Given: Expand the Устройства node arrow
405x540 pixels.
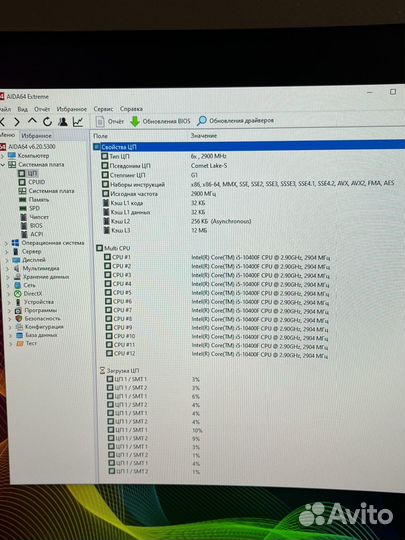Looking at the screenshot, I should pos(9,302).
